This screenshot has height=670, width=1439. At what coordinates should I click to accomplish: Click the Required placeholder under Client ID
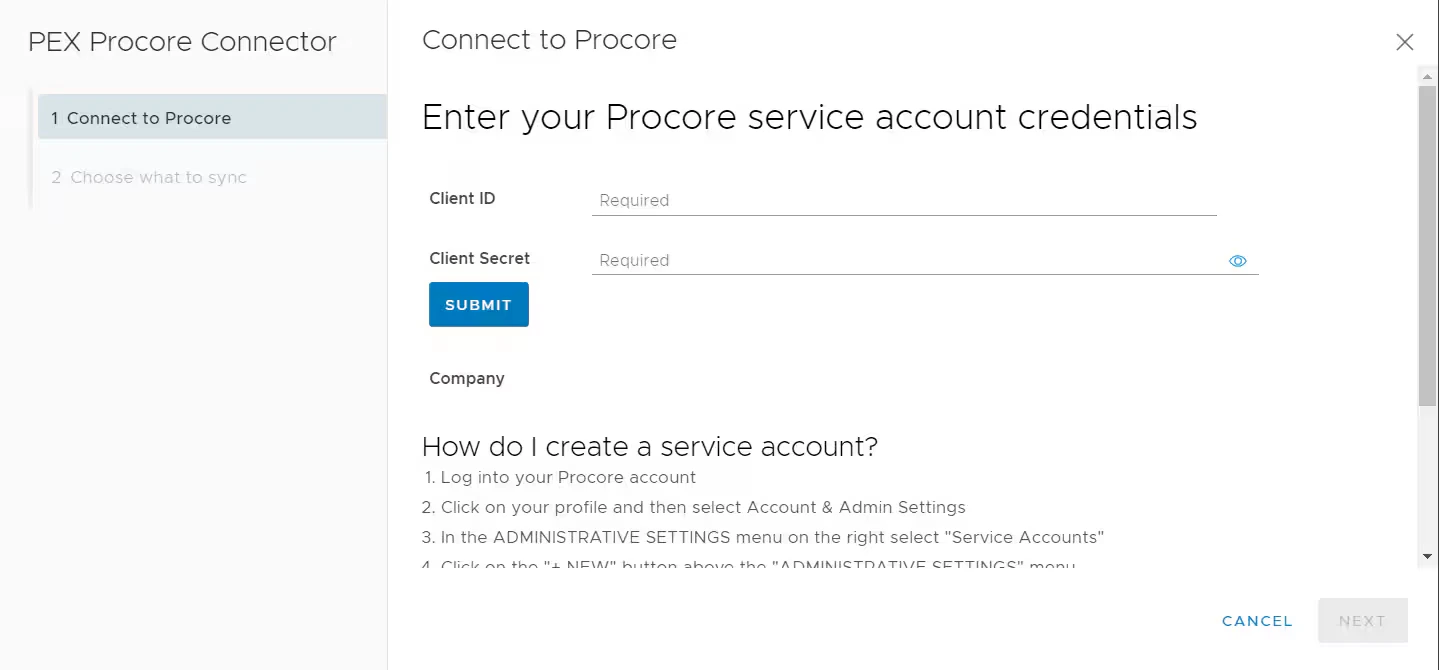click(633, 200)
